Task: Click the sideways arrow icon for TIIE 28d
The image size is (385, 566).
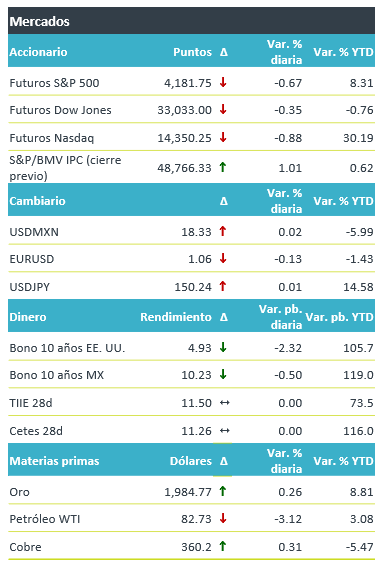Action: click(225, 402)
